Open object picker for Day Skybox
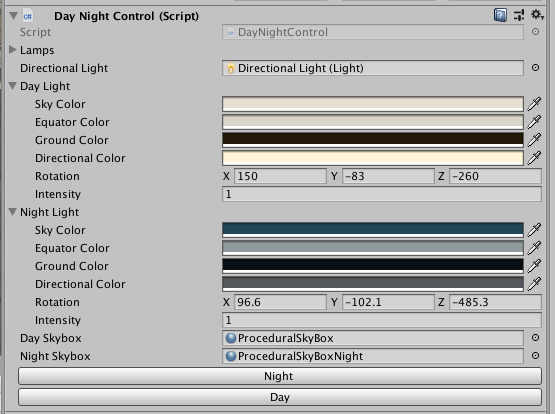This screenshot has width=555, height=414. point(535,338)
